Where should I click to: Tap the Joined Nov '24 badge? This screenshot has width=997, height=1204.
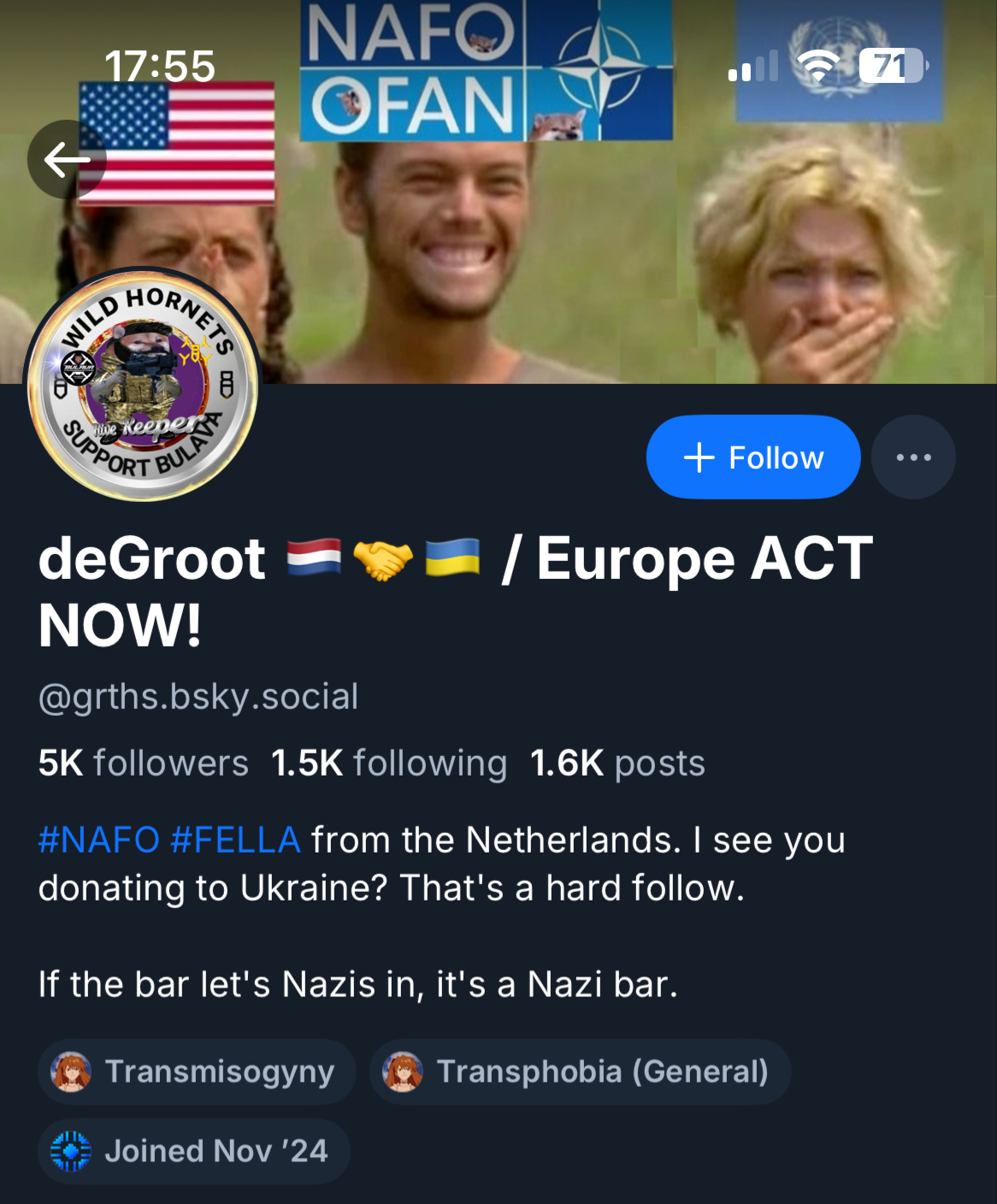click(x=194, y=1151)
